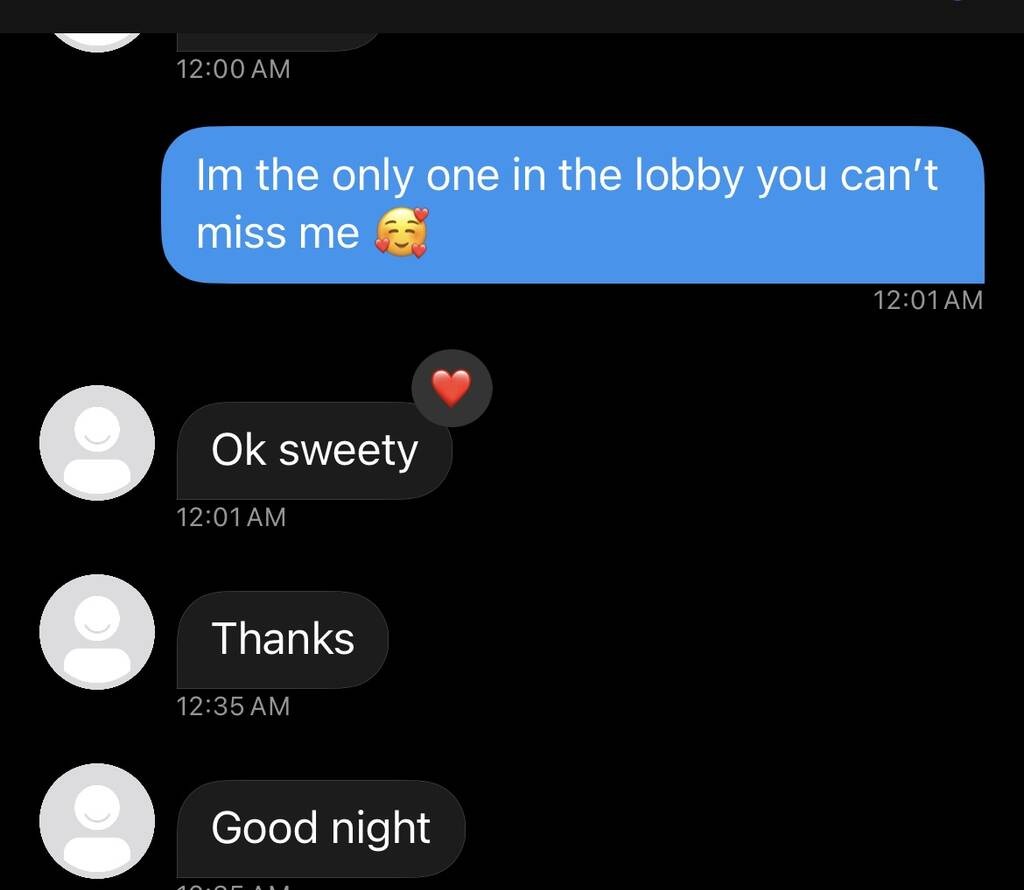The width and height of the screenshot is (1024, 890).
Task: Select the "Good night" message bubble
Action: click(321, 829)
